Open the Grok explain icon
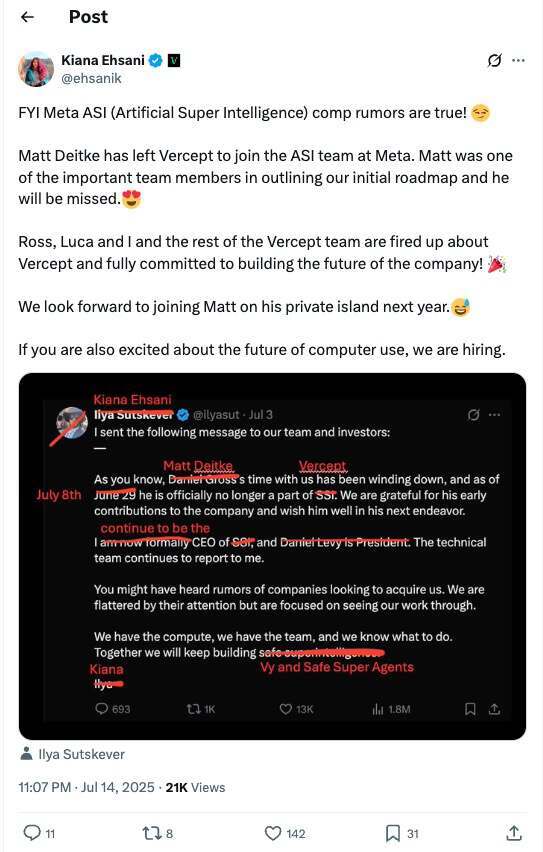Screen dimensions: 543x852 pyautogui.click(x=494, y=60)
